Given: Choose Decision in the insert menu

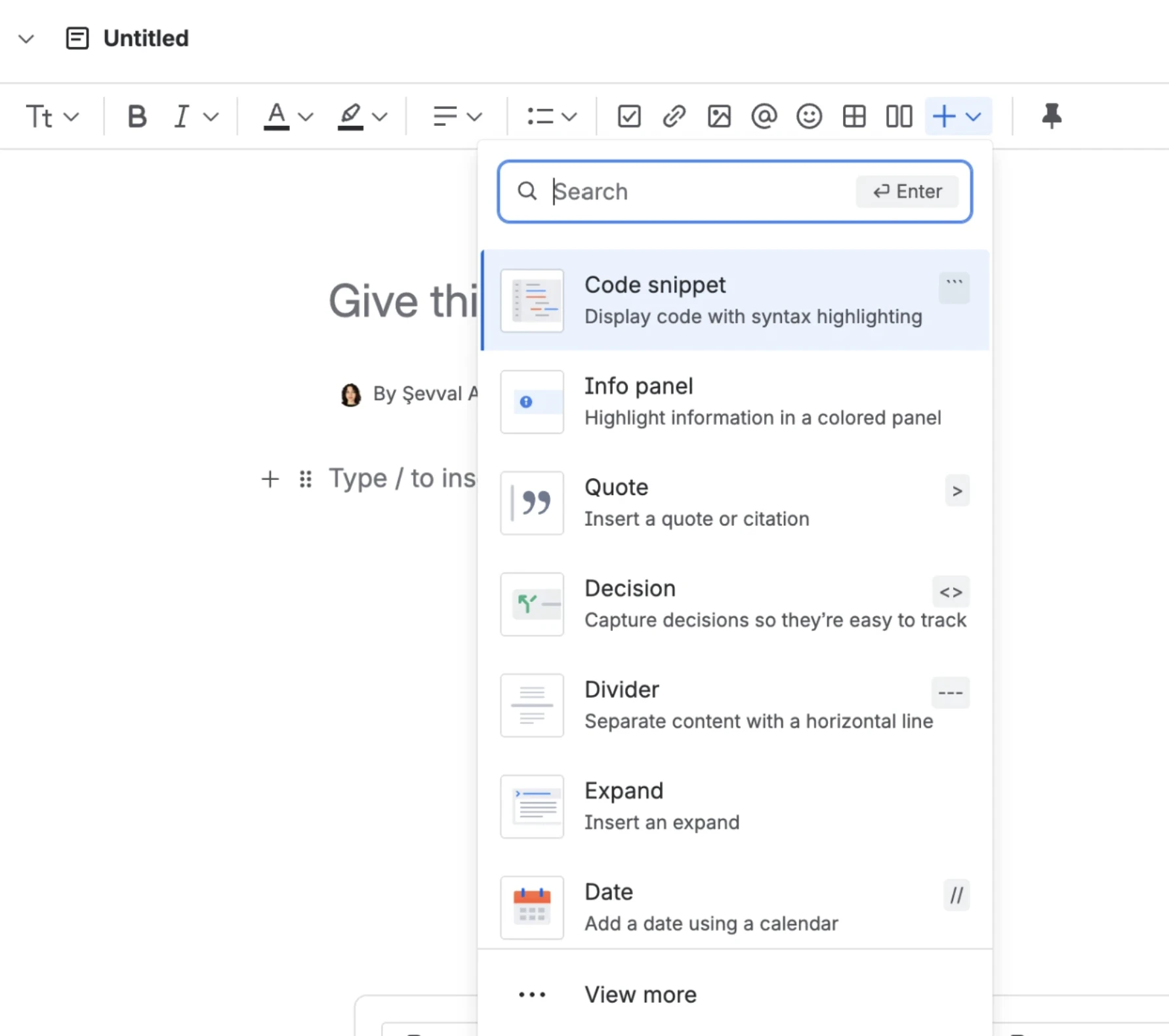Looking at the screenshot, I should pyautogui.click(x=735, y=604).
